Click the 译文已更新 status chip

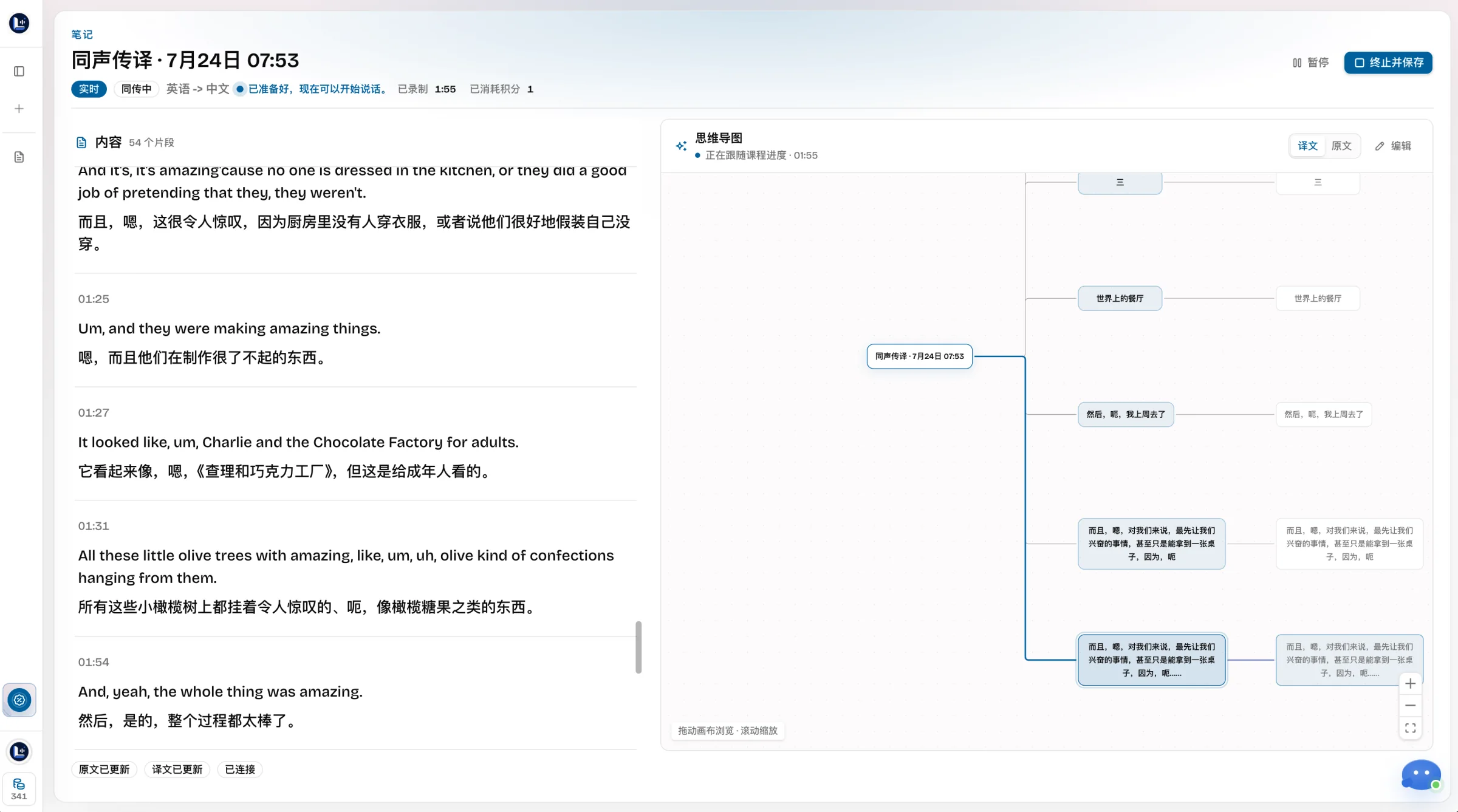[x=177, y=770]
